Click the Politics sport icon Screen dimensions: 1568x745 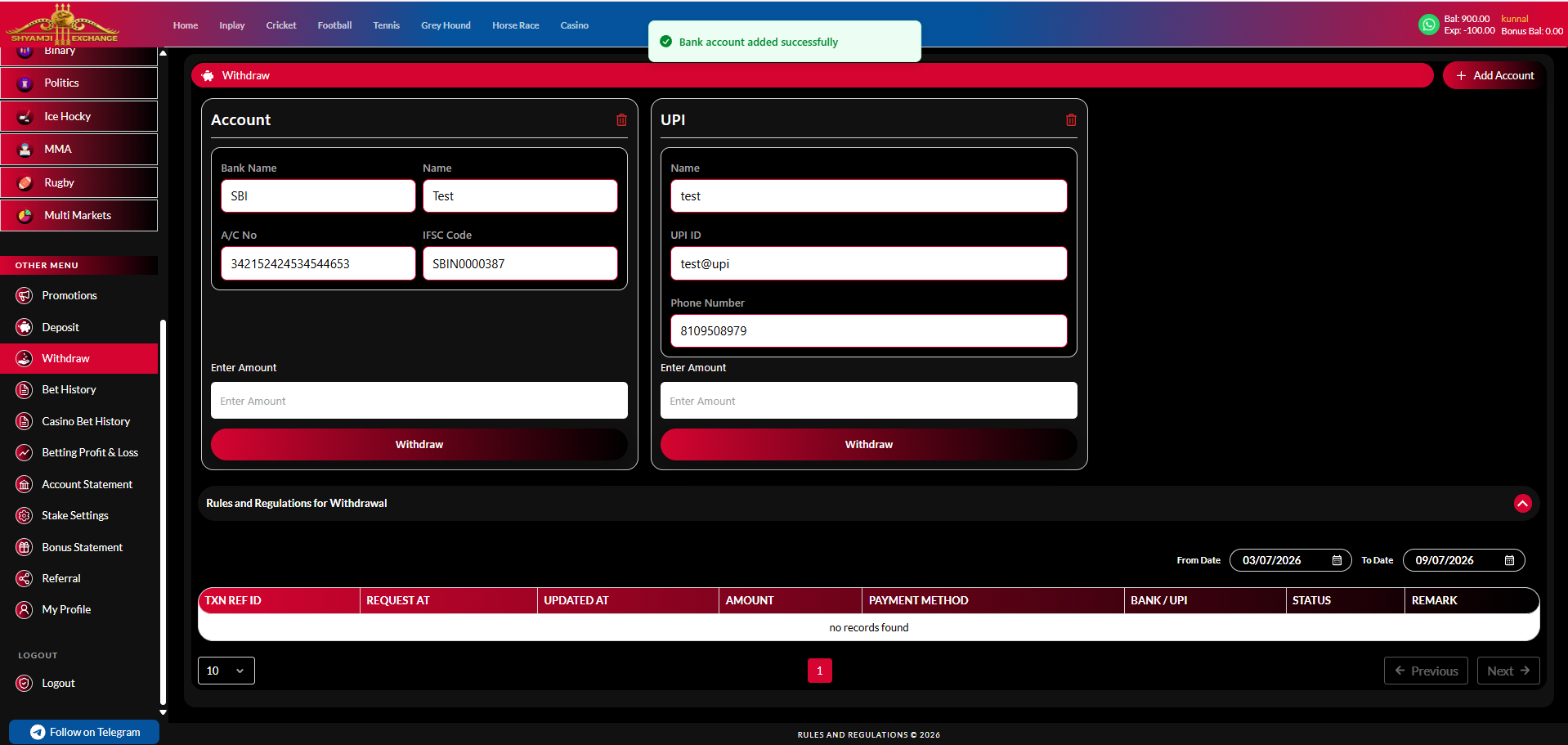click(x=25, y=83)
